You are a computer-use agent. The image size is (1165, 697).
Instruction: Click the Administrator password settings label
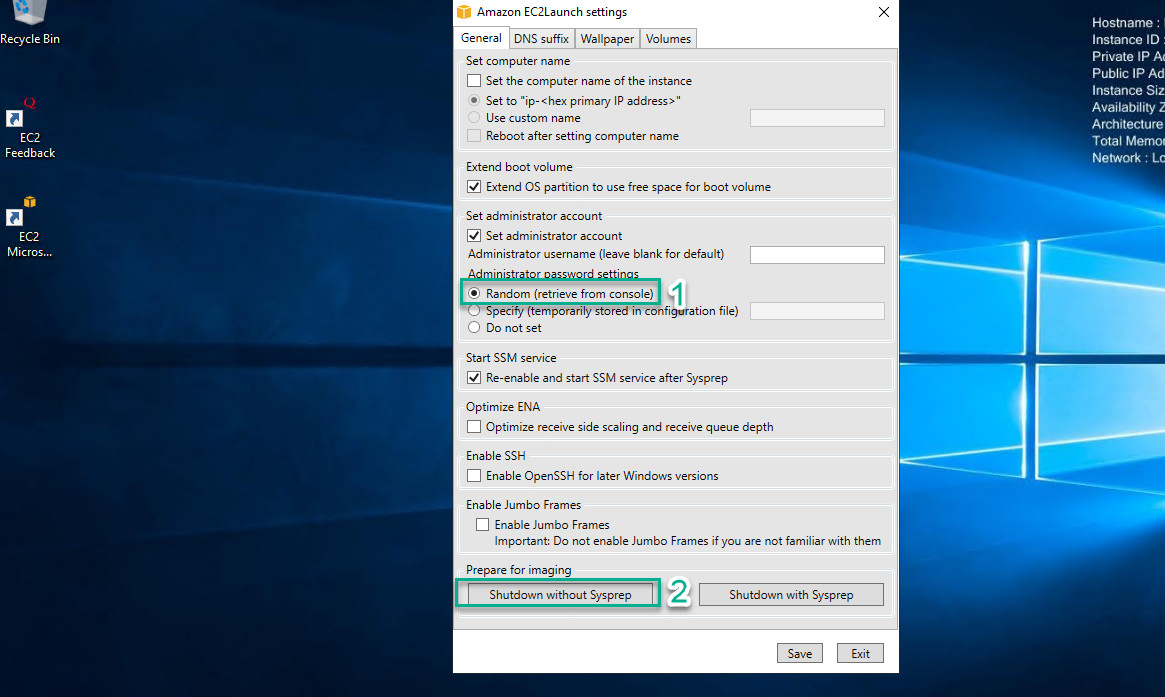click(x=553, y=273)
